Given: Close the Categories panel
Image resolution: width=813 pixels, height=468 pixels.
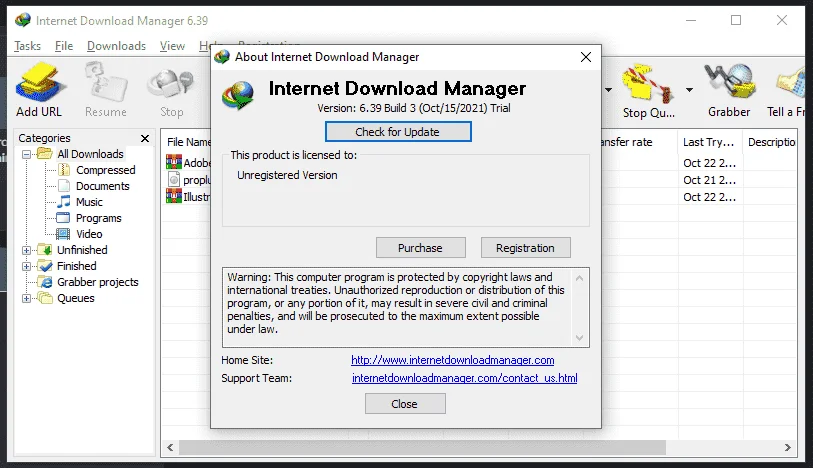Looking at the screenshot, I should tap(145, 138).
